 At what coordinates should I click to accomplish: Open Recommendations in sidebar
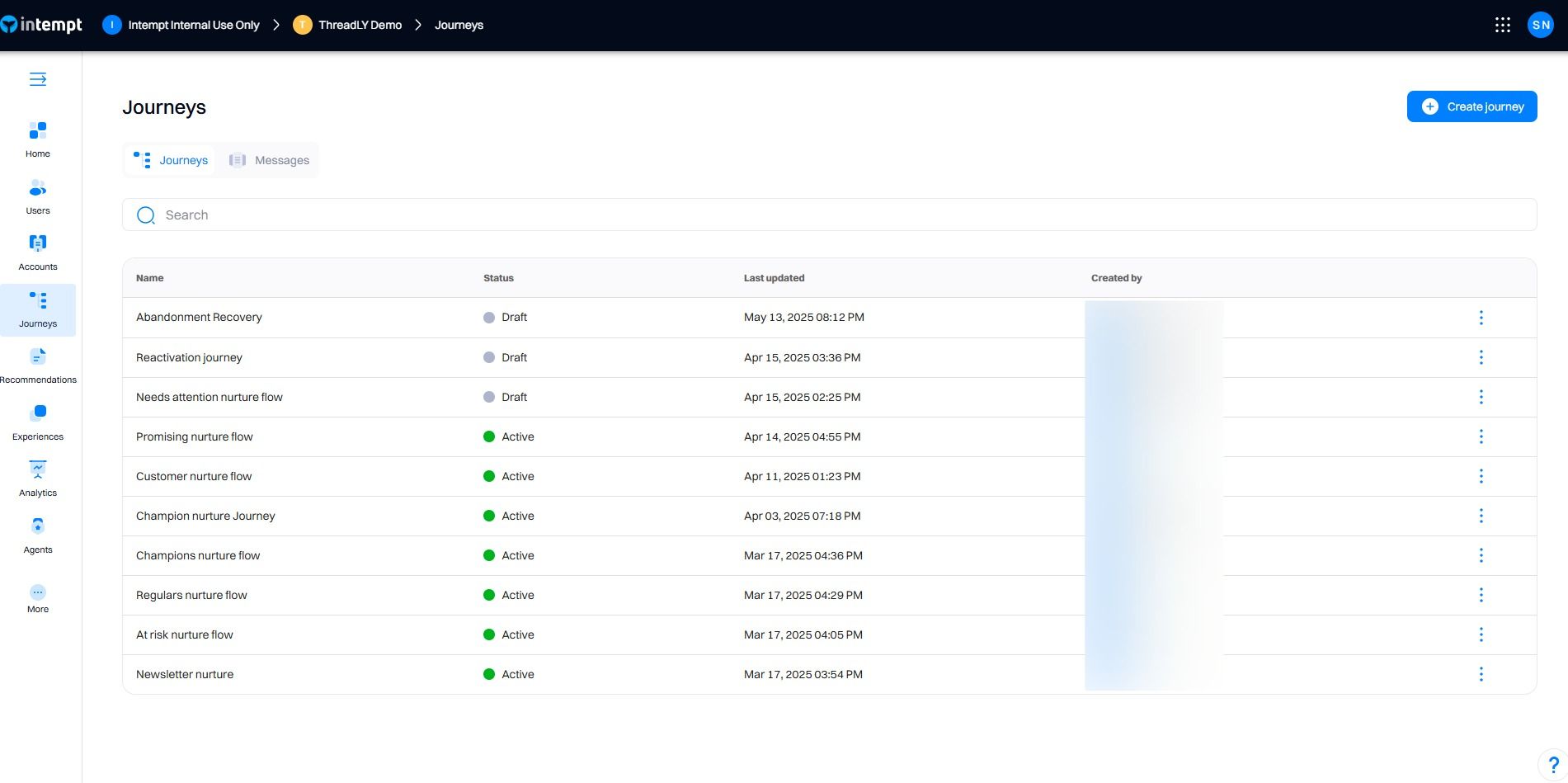point(38,366)
